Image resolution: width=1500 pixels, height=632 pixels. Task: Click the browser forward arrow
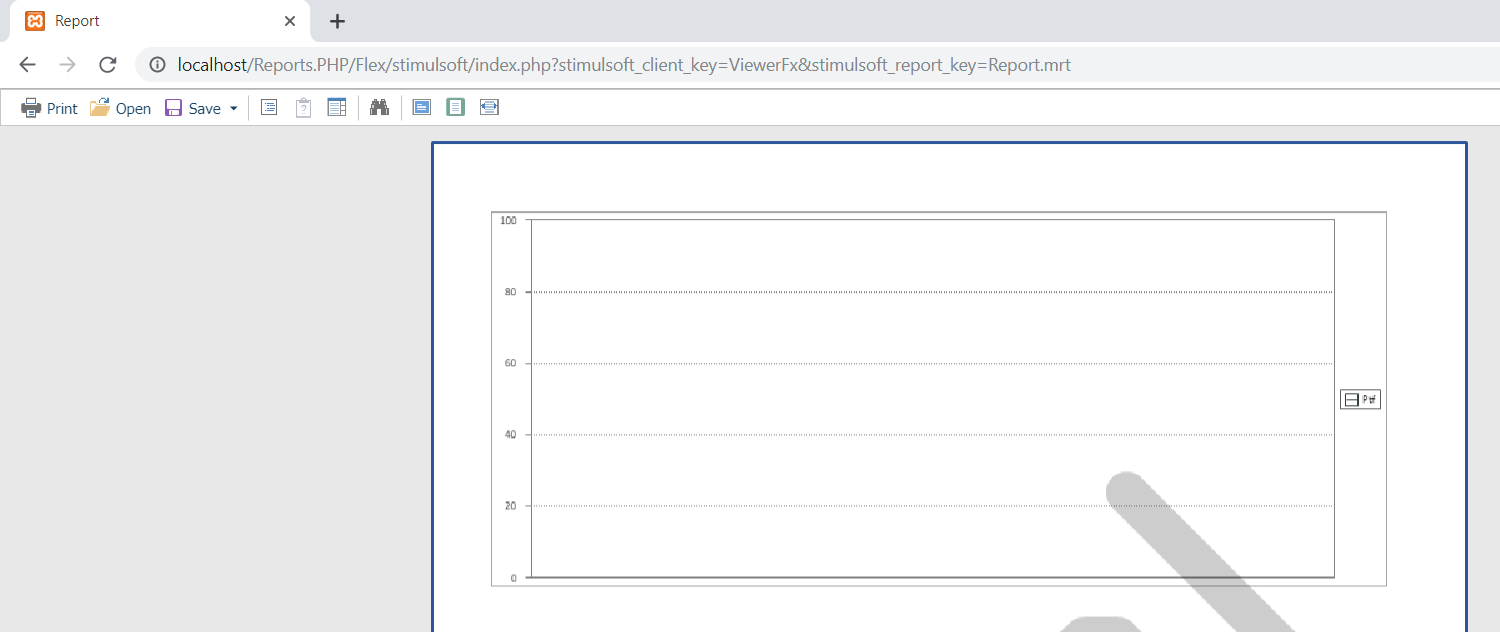pos(67,65)
